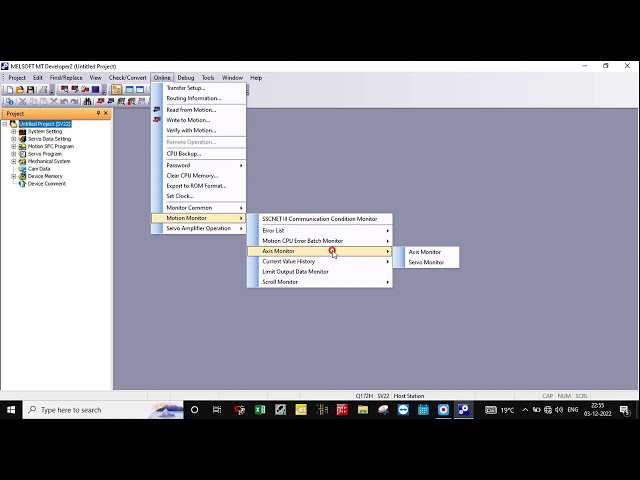The width and height of the screenshot is (640, 480).
Task: Select Export to ROM Format
Action: tap(198, 186)
